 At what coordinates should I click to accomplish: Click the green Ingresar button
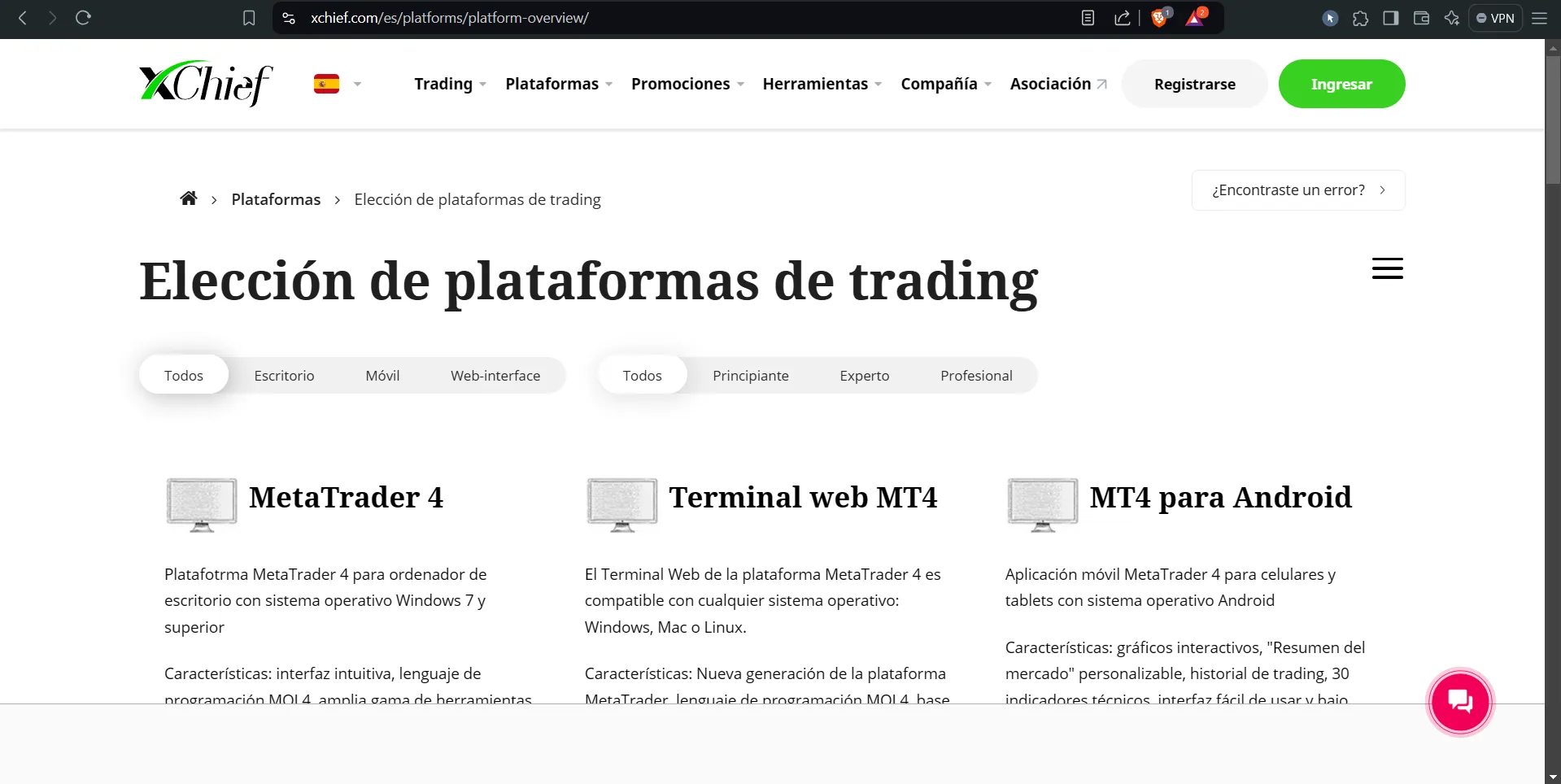click(1341, 84)
